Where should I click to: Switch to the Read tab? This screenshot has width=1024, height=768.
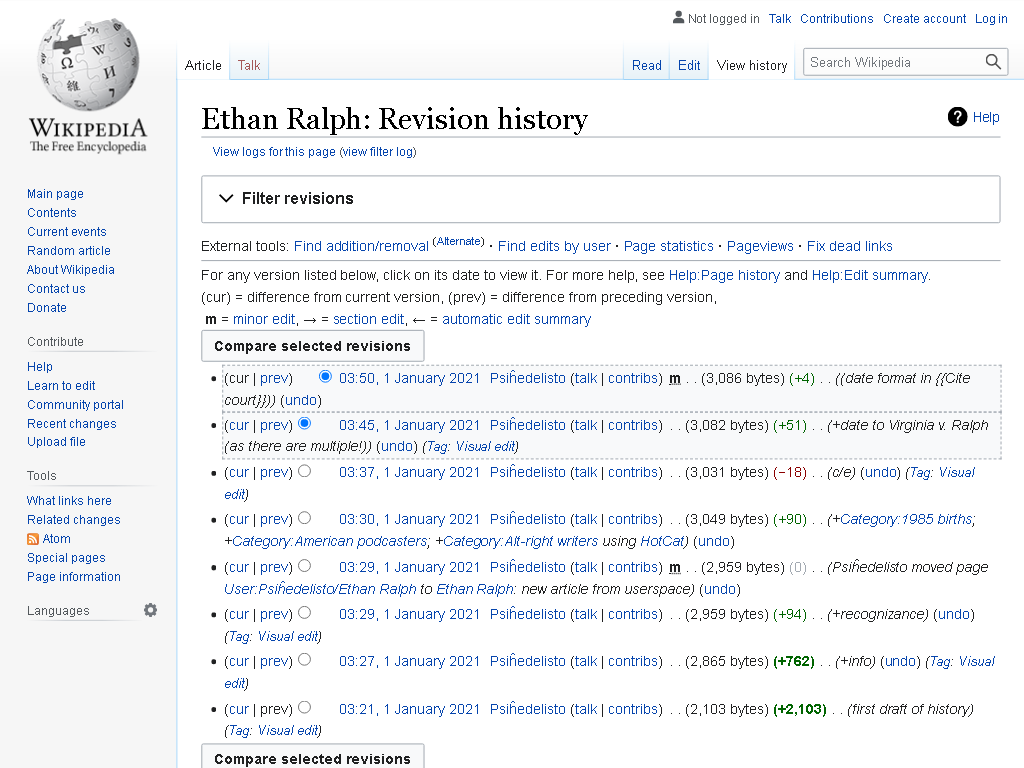click(647, 65)
